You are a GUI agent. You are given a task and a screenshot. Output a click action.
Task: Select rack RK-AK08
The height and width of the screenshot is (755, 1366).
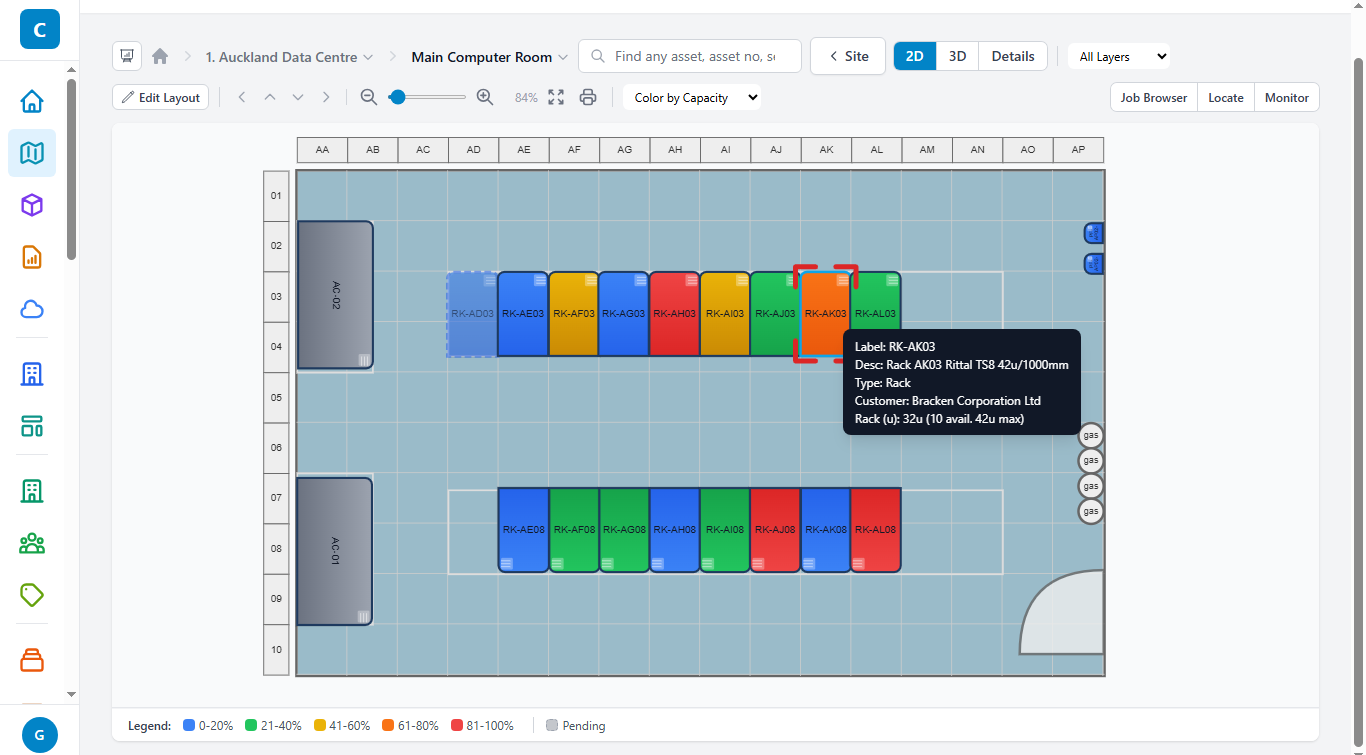pyautogui.click(x=826, y=530)
